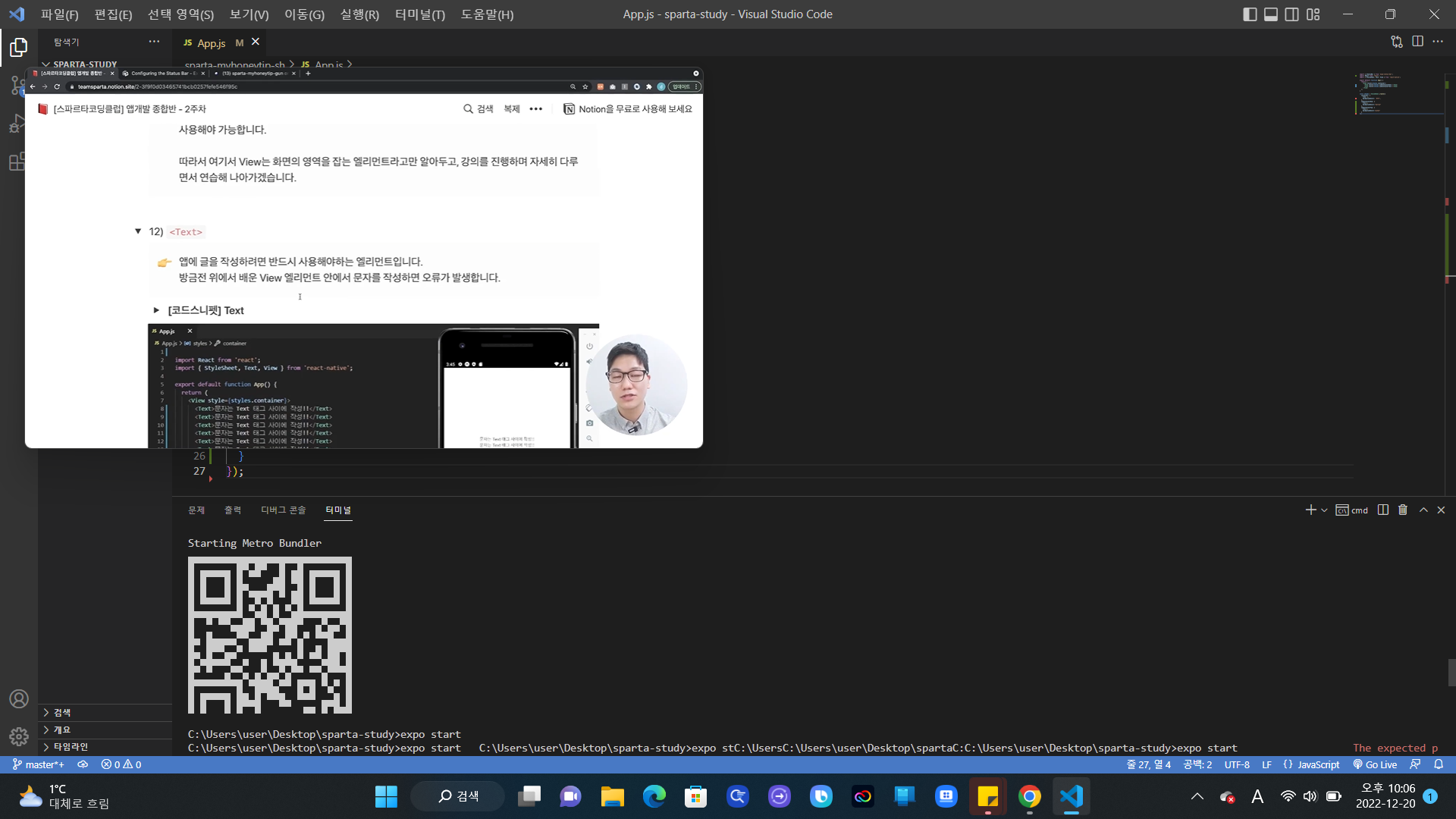Image resolution: width=1456 pixels, height=819 pixels.
Task: Toggle primary sidebar layout icon
Action: point(1250,14)
